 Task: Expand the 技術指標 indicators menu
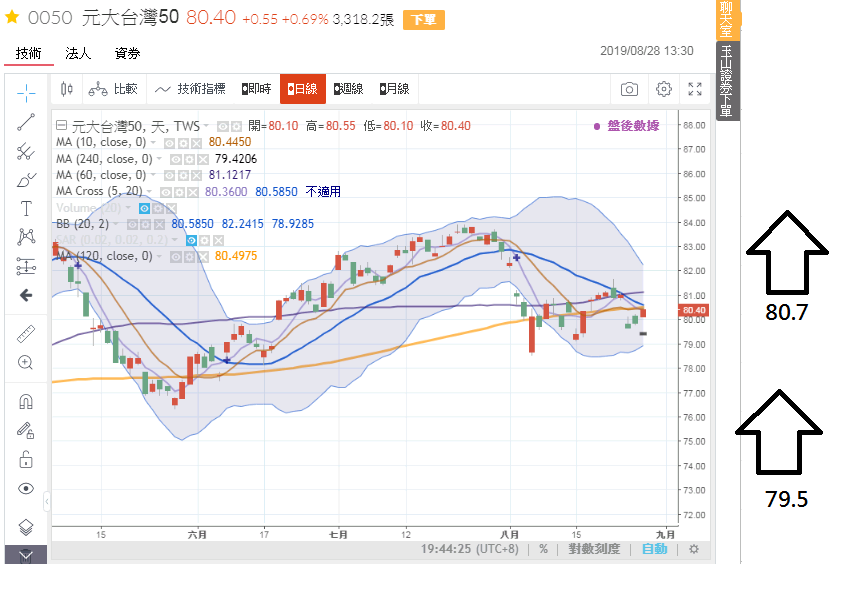point(190,89)
